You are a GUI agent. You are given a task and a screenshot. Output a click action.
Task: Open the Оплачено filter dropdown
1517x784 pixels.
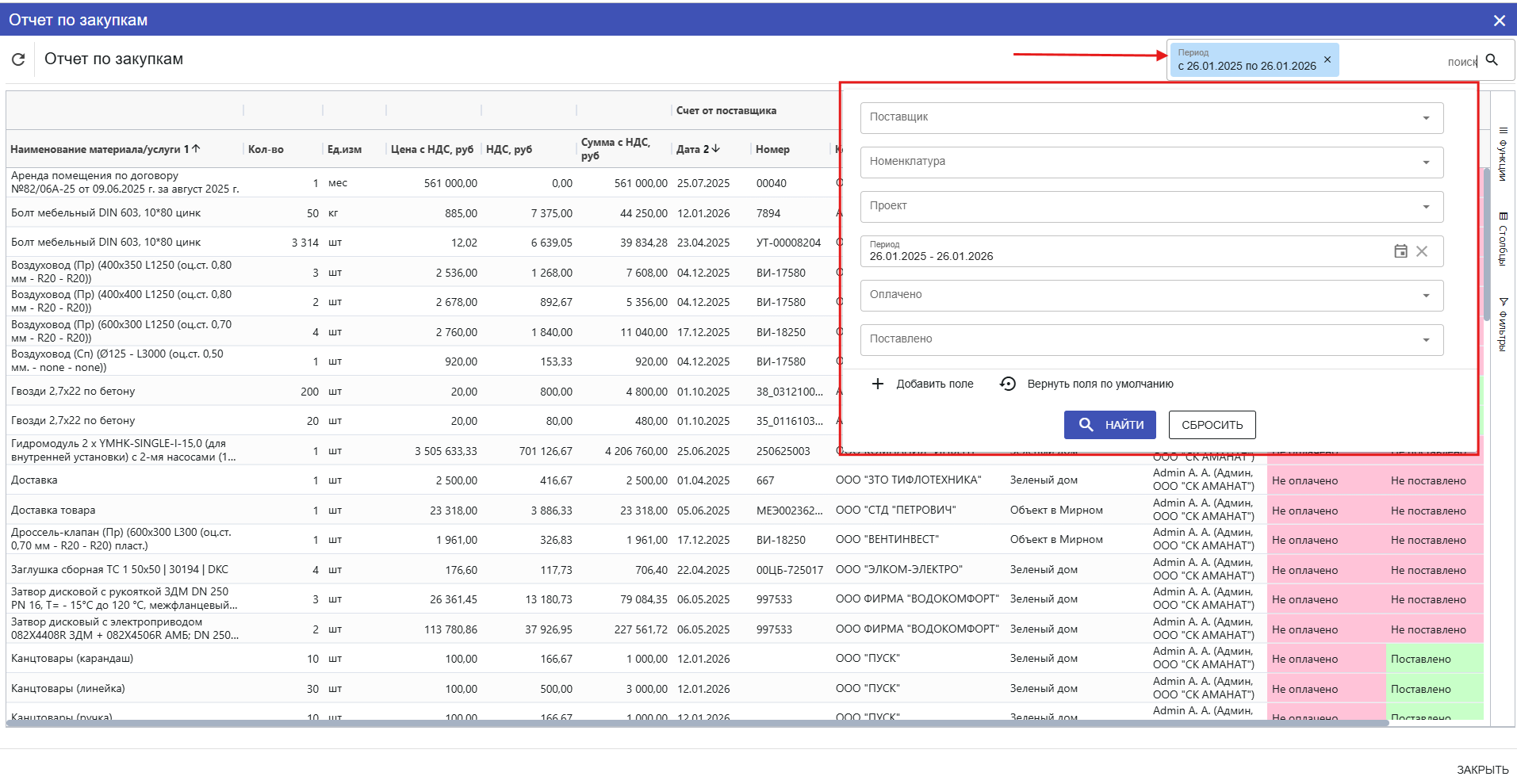pos(1426,296)
